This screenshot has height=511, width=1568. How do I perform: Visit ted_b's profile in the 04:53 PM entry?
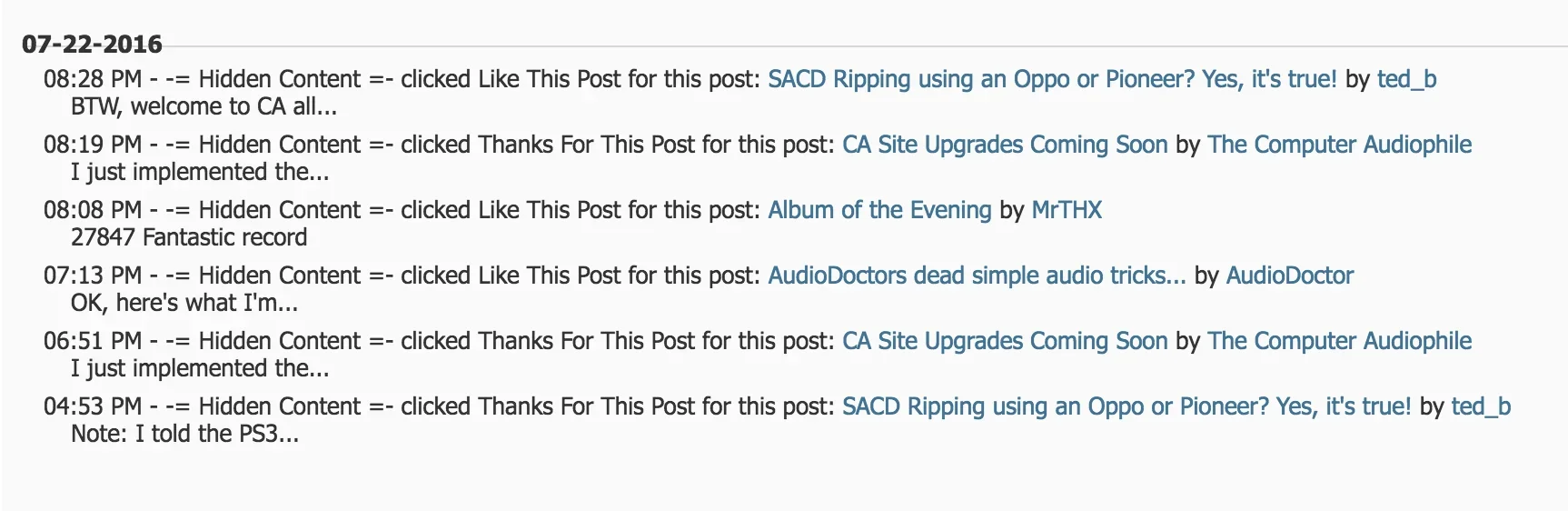[1481, 406]
